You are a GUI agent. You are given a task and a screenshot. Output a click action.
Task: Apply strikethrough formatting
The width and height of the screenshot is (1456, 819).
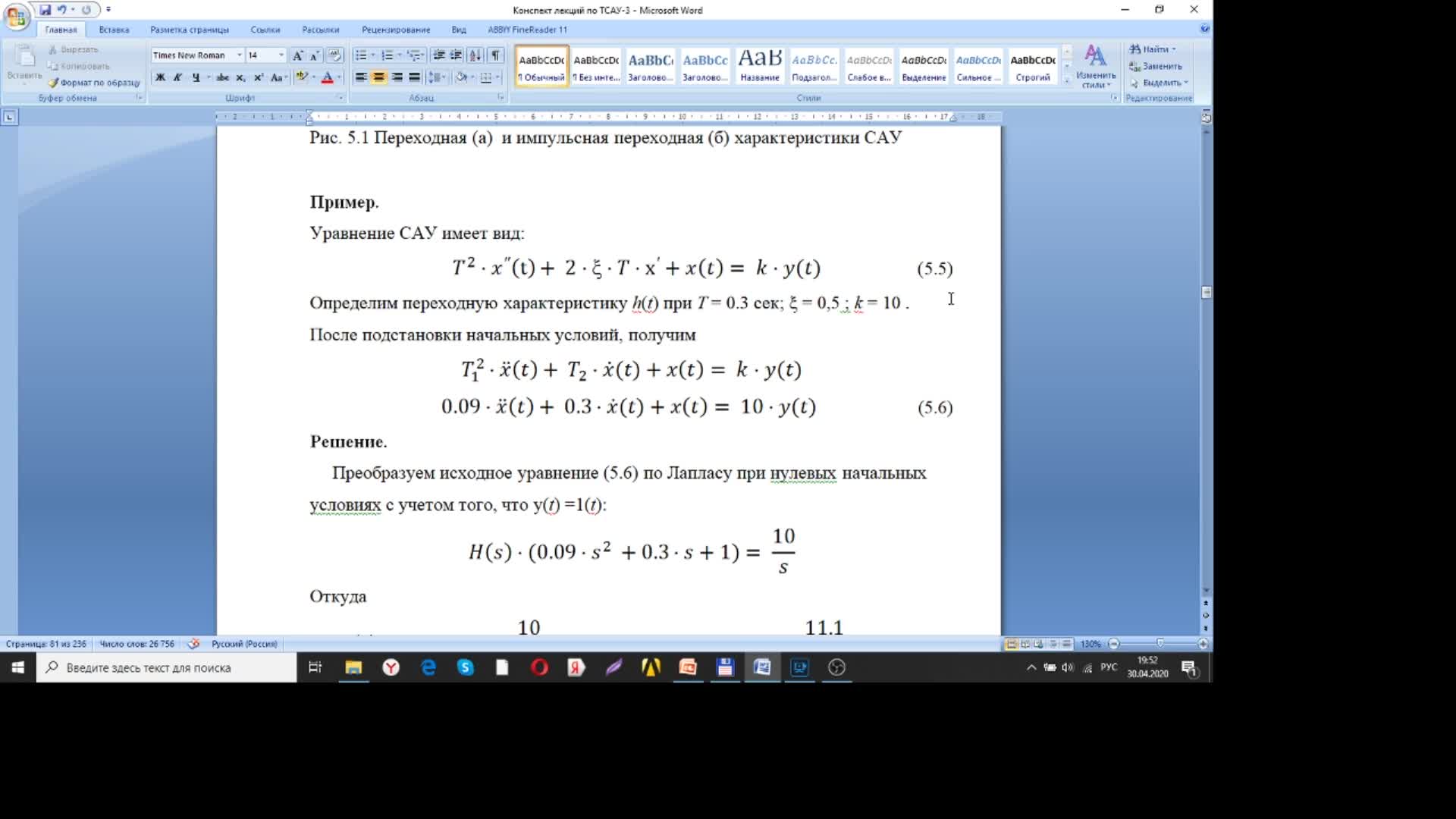pos(222,77)
